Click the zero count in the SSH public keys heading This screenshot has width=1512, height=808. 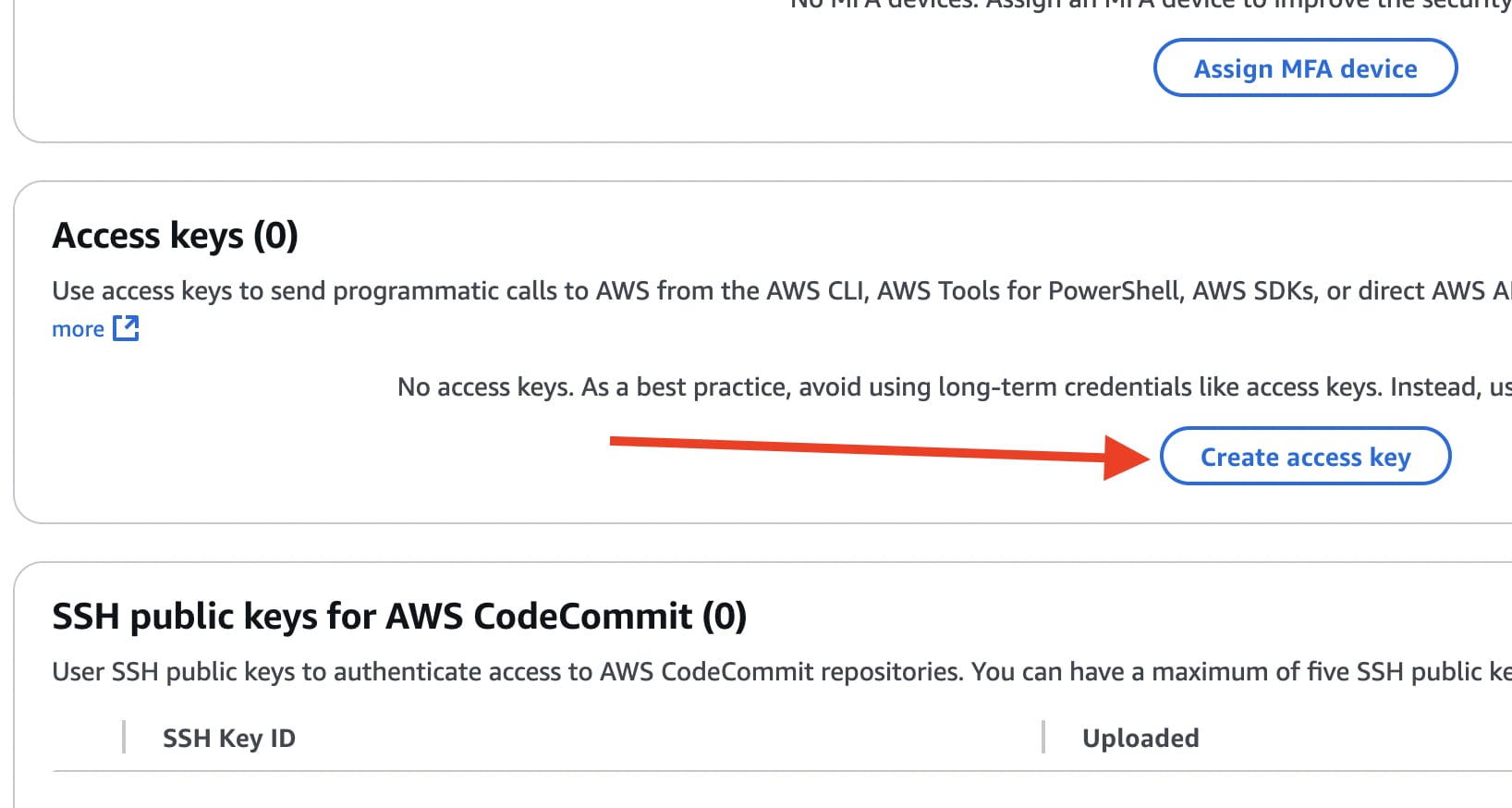(x=725, y=617)
